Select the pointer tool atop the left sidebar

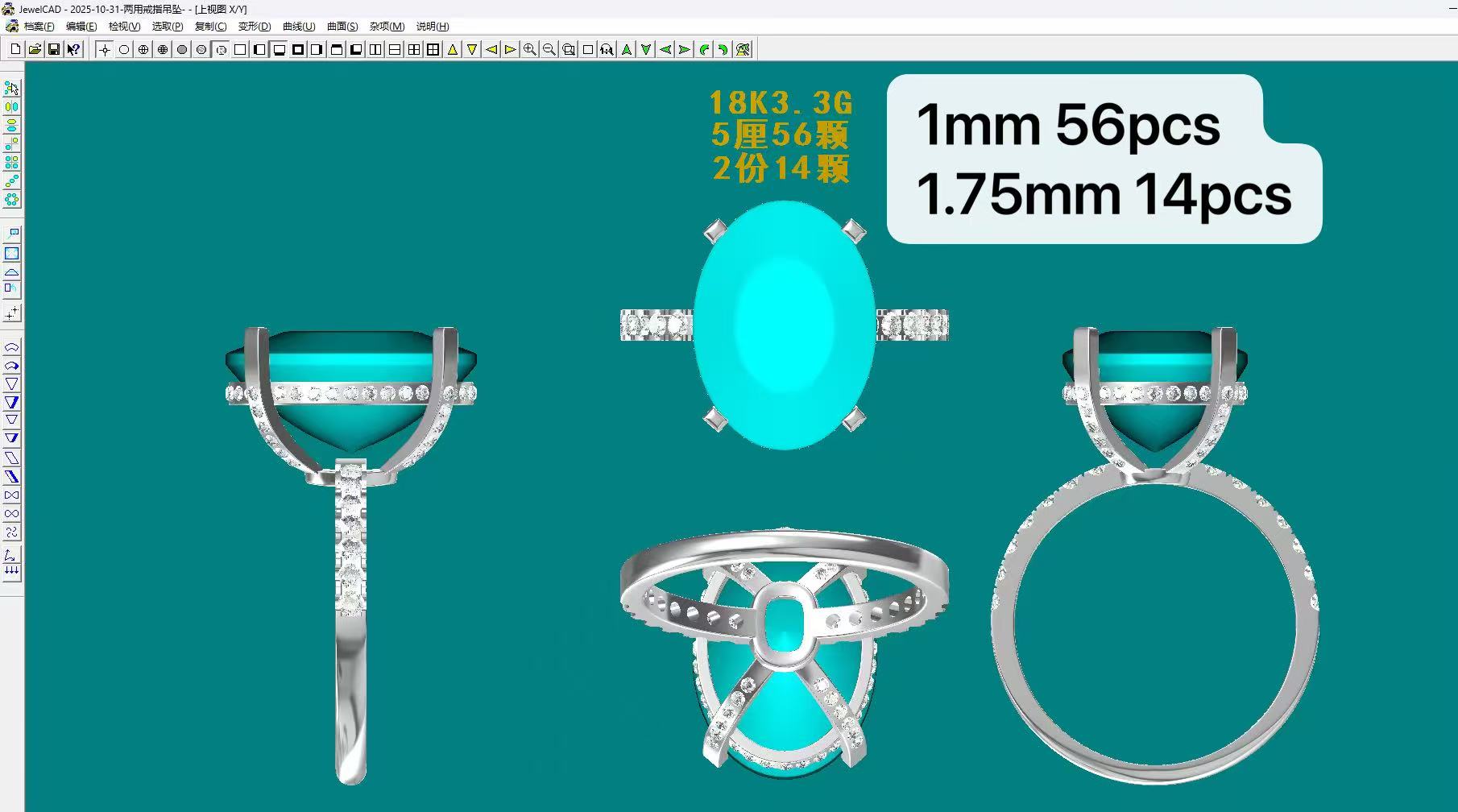click(11, 89)
